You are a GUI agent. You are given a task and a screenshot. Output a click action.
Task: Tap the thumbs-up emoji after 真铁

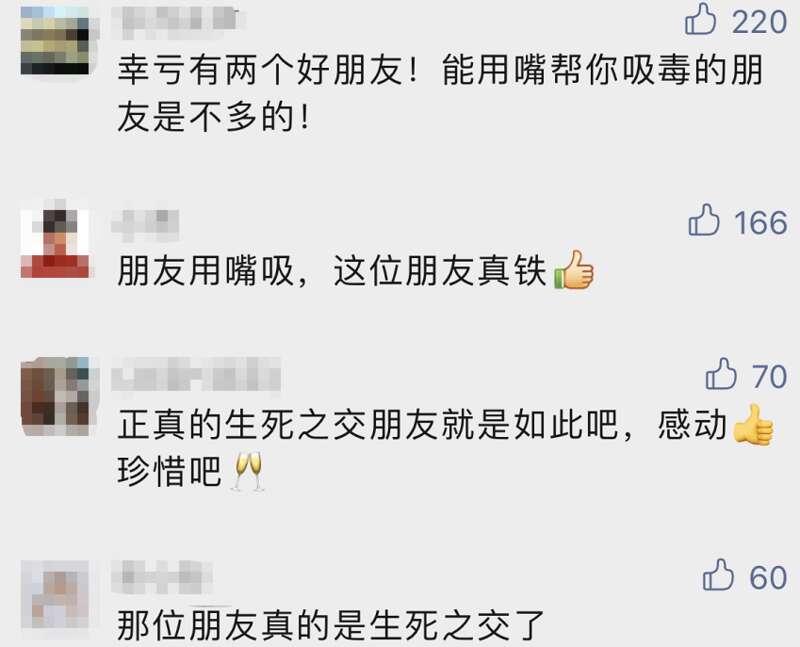click(574, 270)
